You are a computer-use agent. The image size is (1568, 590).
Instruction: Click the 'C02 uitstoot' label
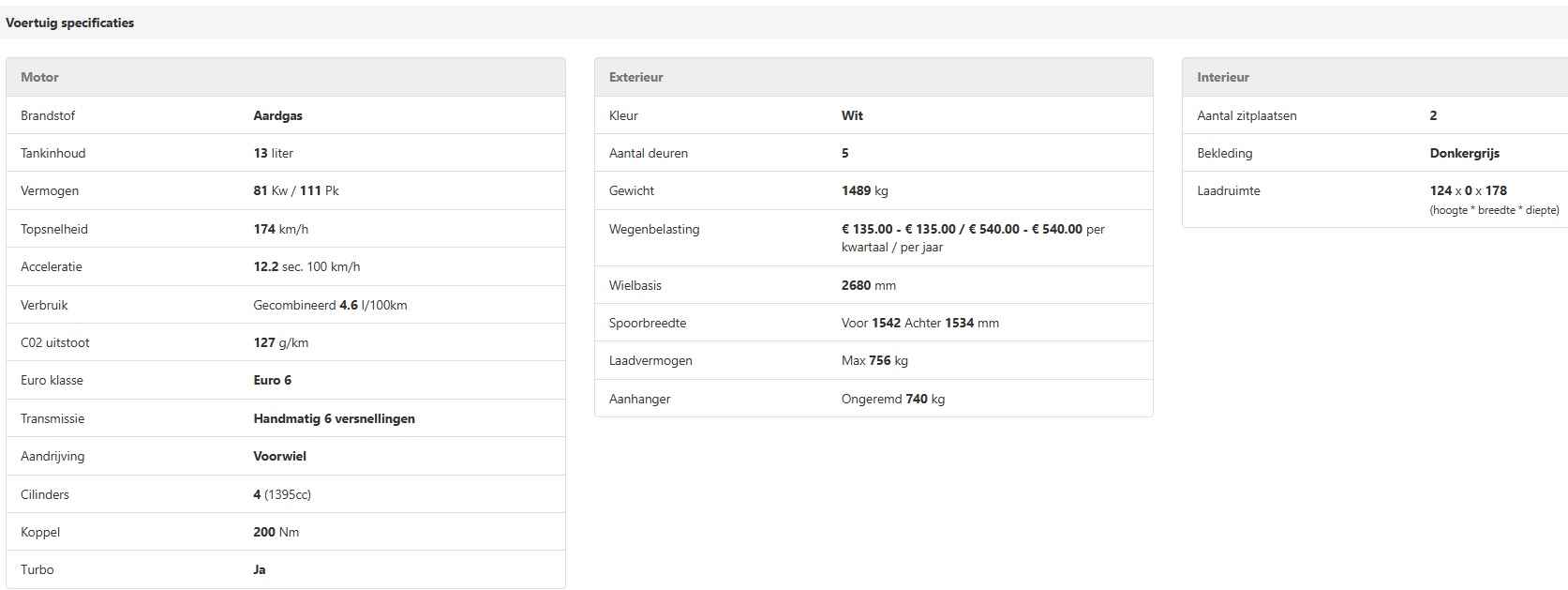pos(55,342)
